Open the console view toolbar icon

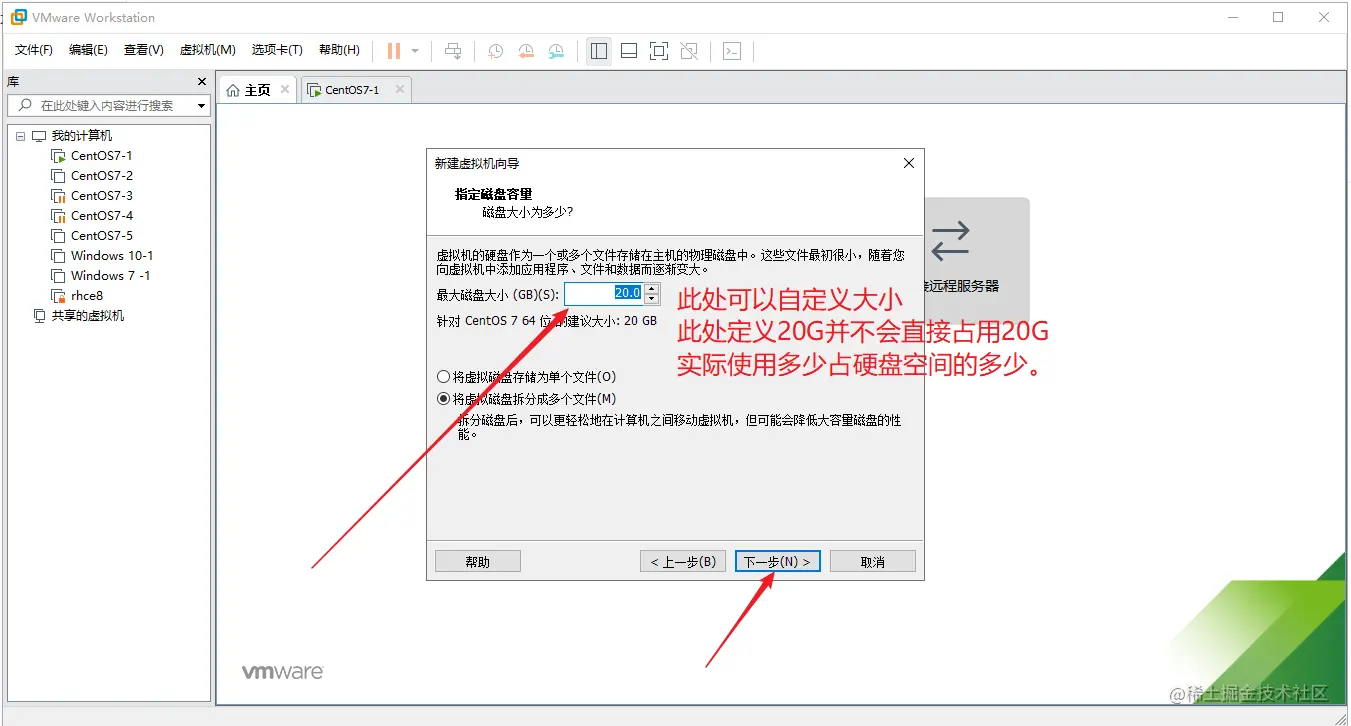(x=732, y=51)
